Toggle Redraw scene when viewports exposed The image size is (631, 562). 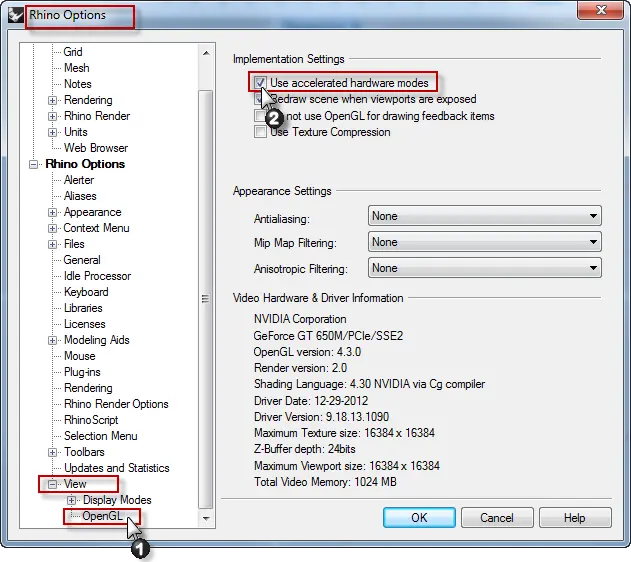[x=261, y=100]
